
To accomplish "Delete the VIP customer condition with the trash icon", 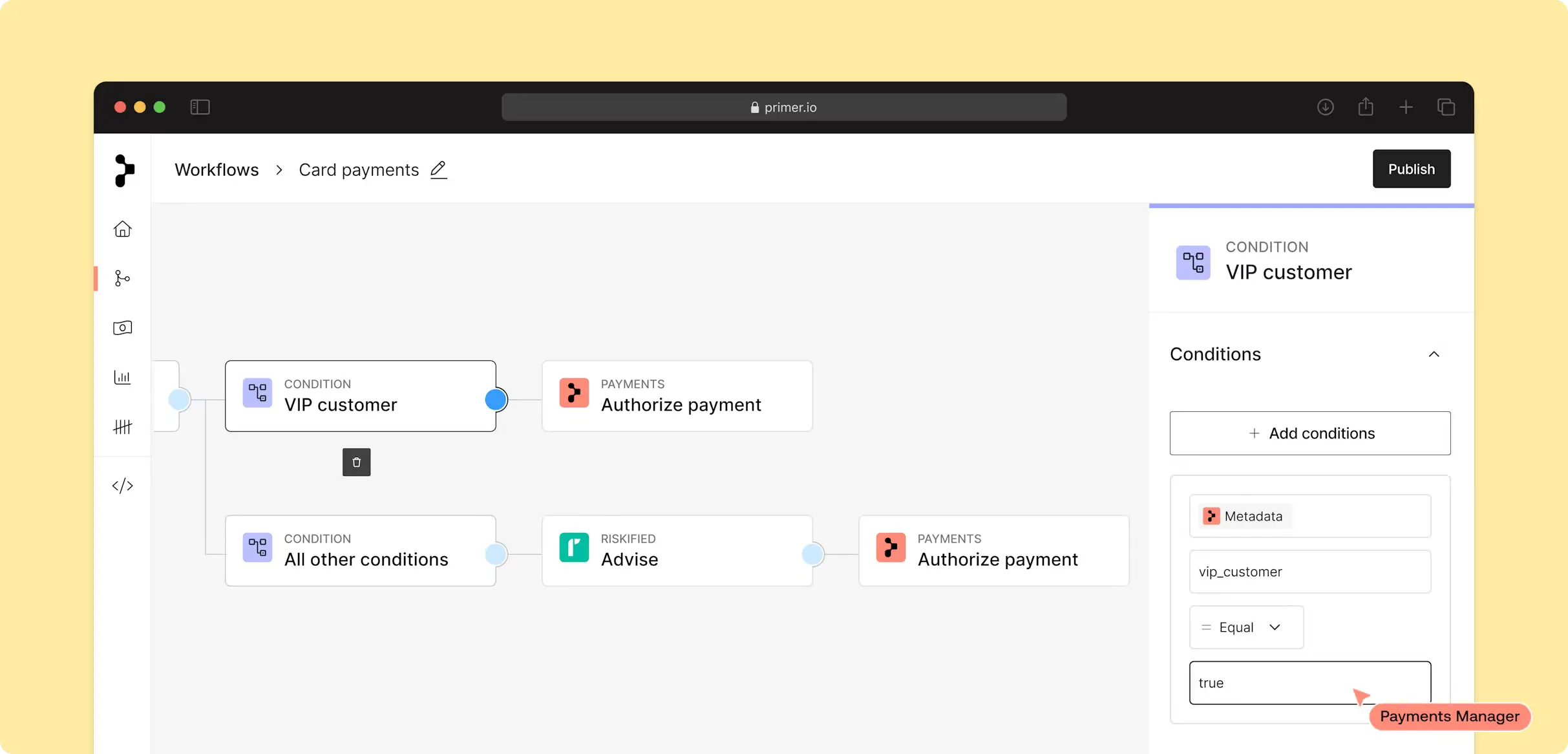I will tap(356, 462).
